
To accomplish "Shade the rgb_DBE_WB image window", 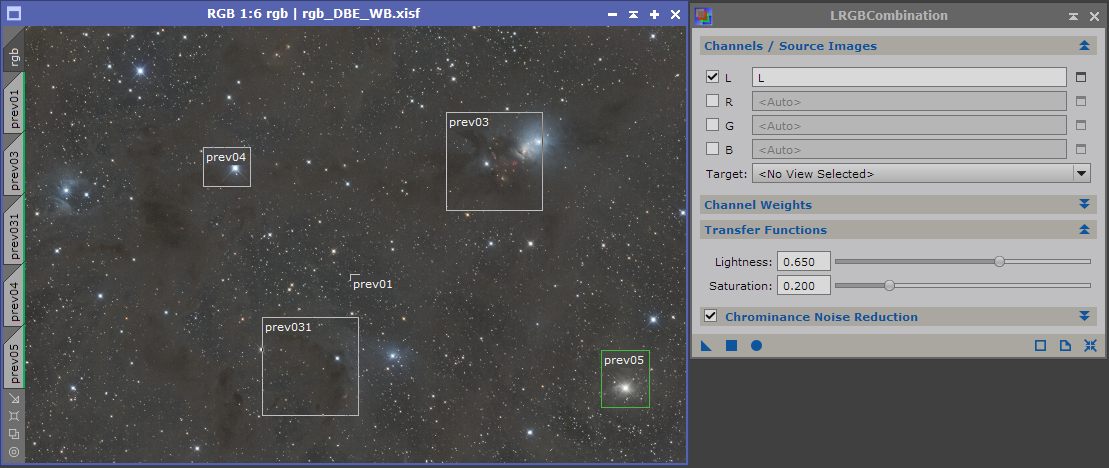I will pyautogui.click(x=634, y=14).
